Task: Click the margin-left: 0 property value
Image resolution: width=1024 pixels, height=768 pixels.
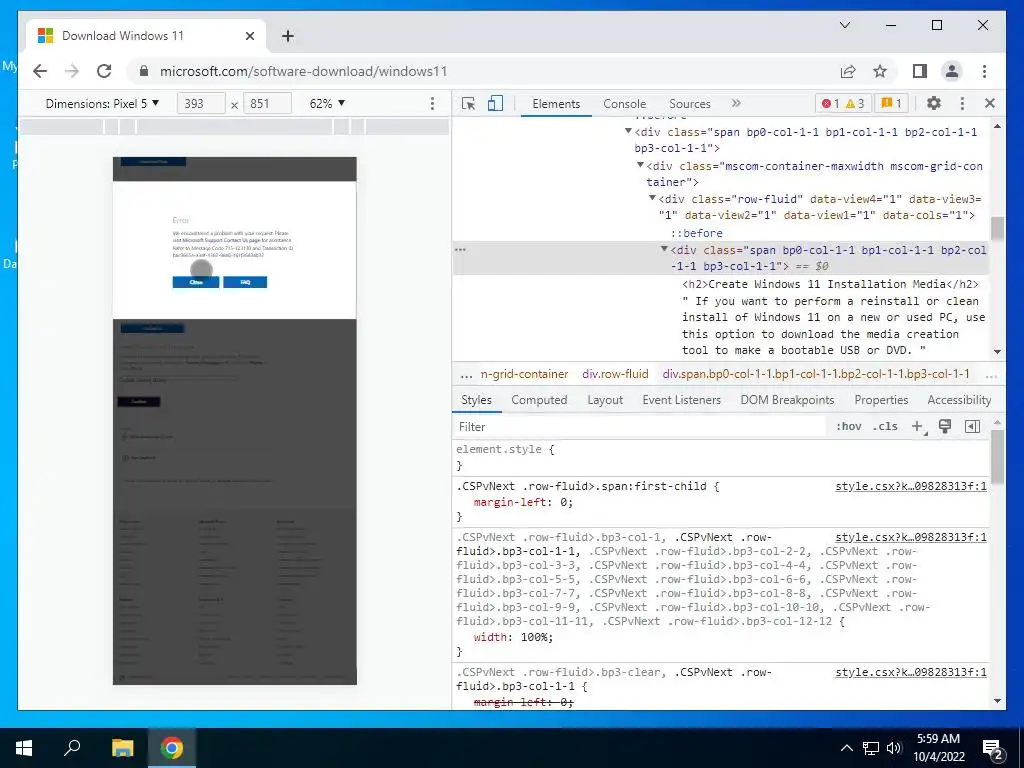Action: coord(566,502)
